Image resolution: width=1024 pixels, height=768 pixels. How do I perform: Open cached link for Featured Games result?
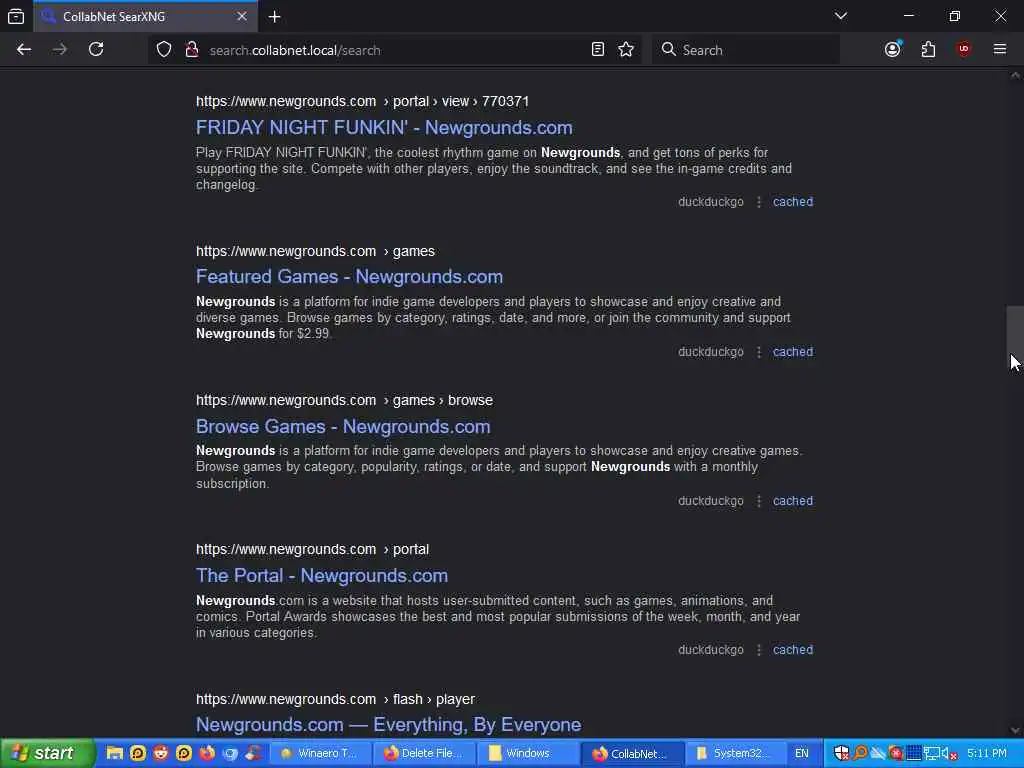point(793,351)
